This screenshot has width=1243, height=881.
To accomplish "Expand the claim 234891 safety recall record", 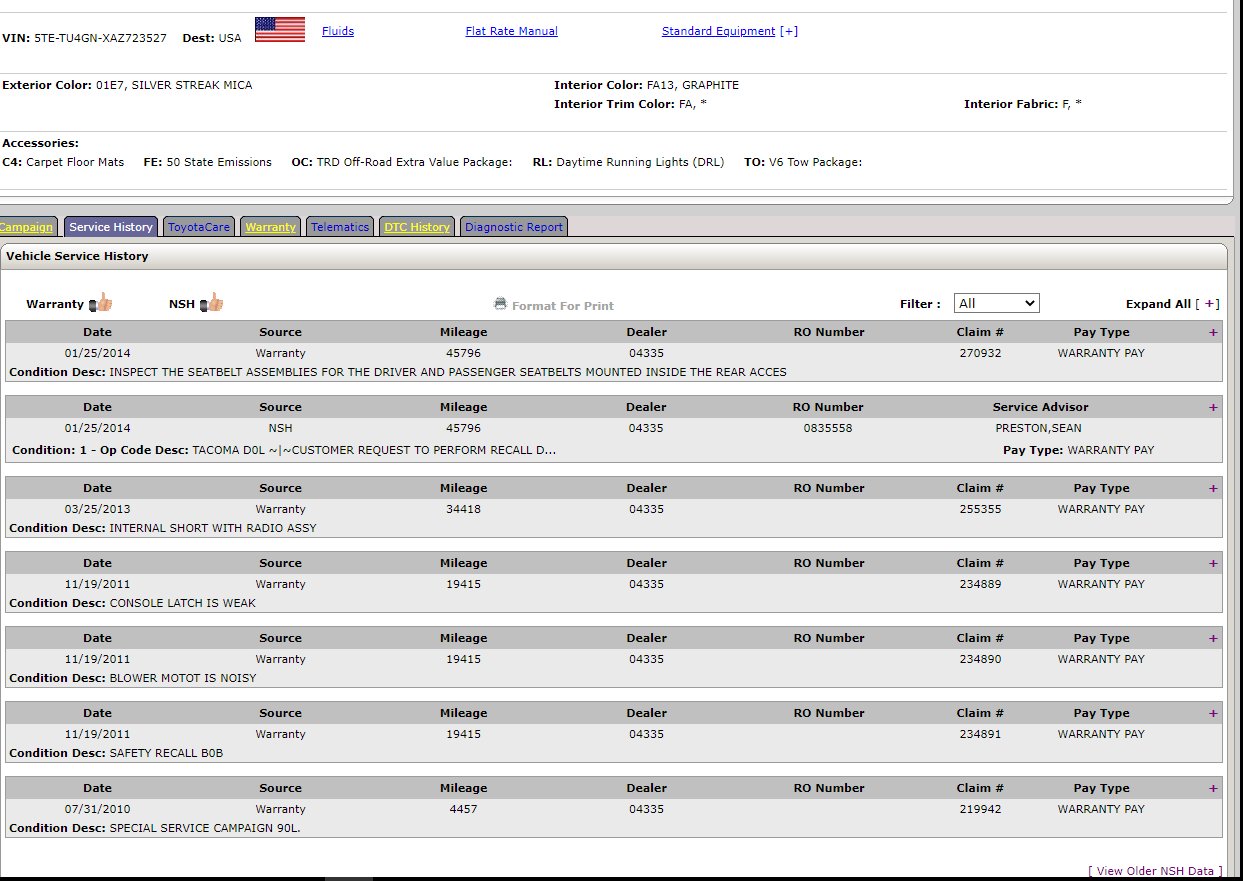I will click(x=1213, y=713).
